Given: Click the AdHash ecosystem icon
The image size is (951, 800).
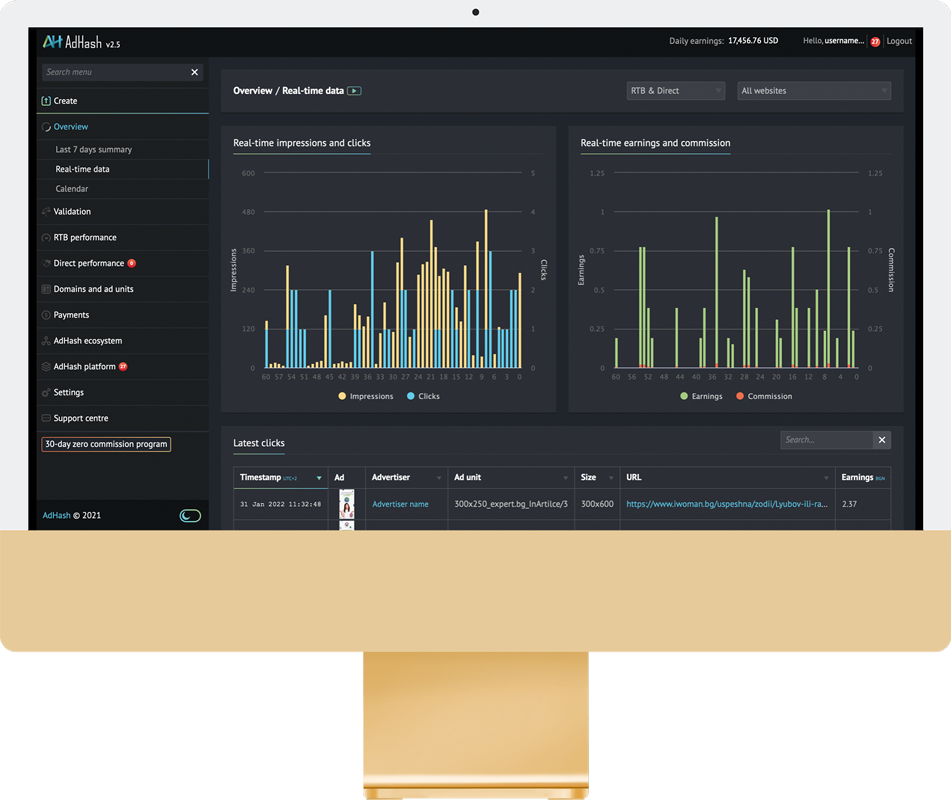Looking at the screenshot, I should [46, 341].
